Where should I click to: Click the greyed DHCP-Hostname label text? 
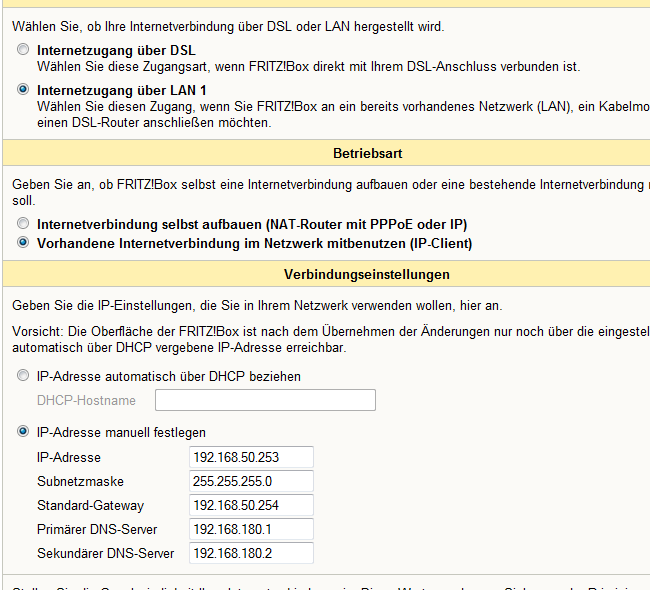86,401
